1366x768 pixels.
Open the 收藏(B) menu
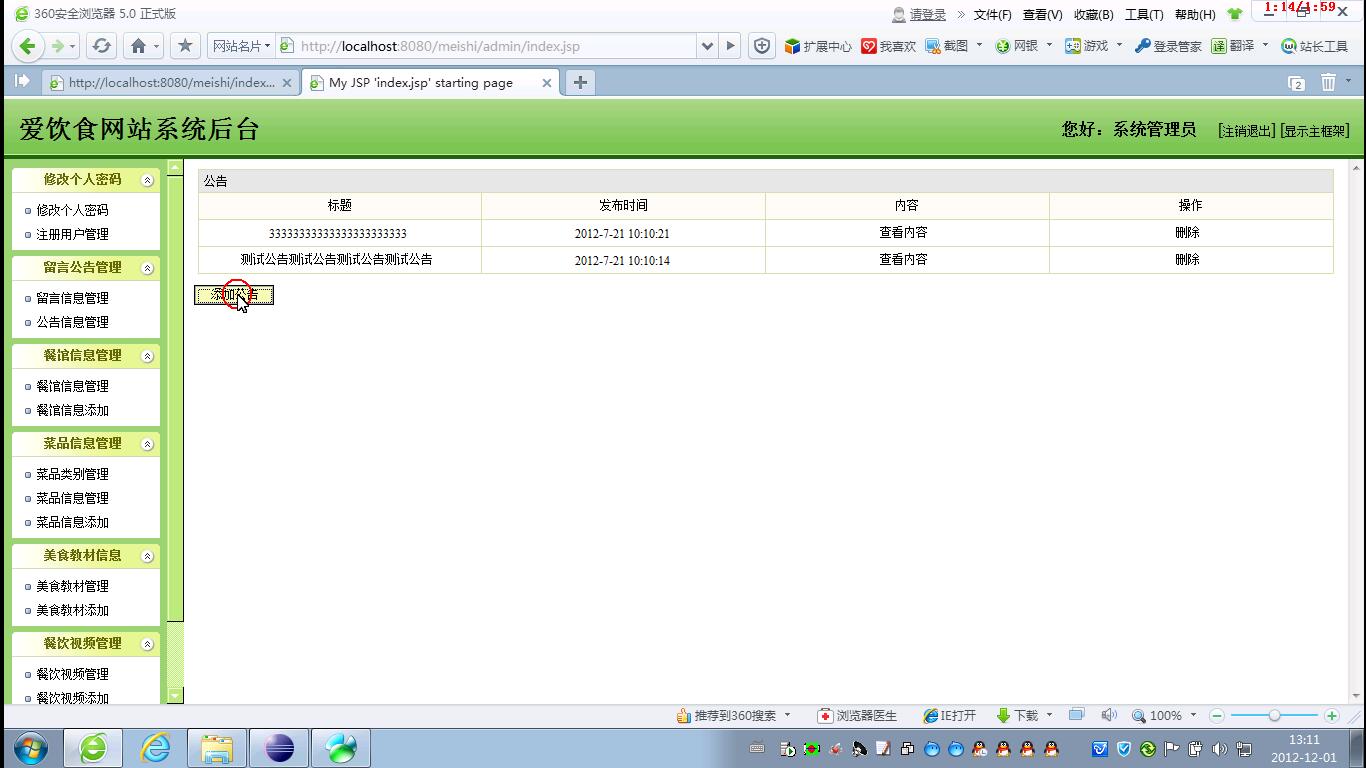tap(1093, 14)
